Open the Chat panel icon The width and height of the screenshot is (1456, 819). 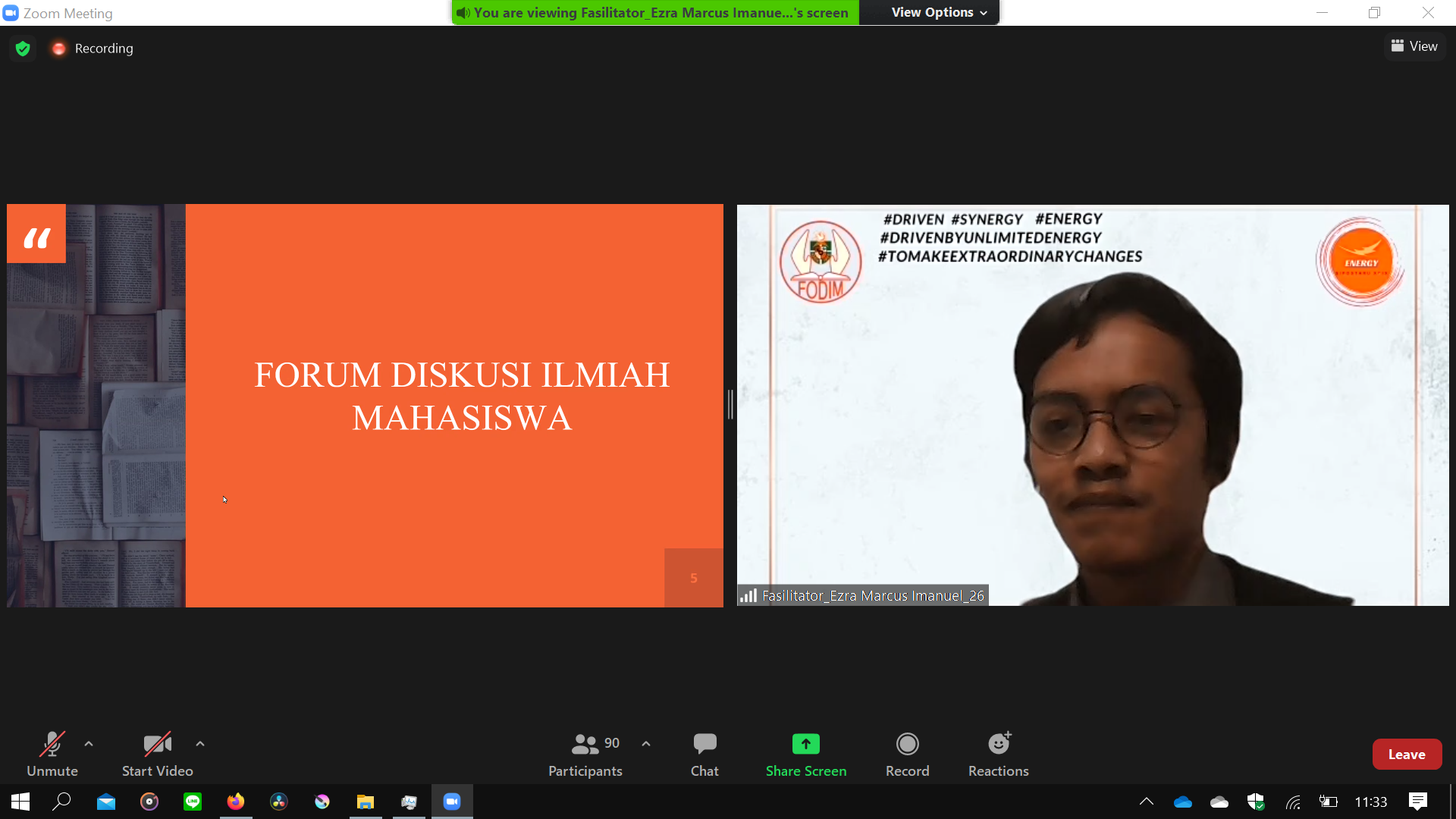pos(704,744)
